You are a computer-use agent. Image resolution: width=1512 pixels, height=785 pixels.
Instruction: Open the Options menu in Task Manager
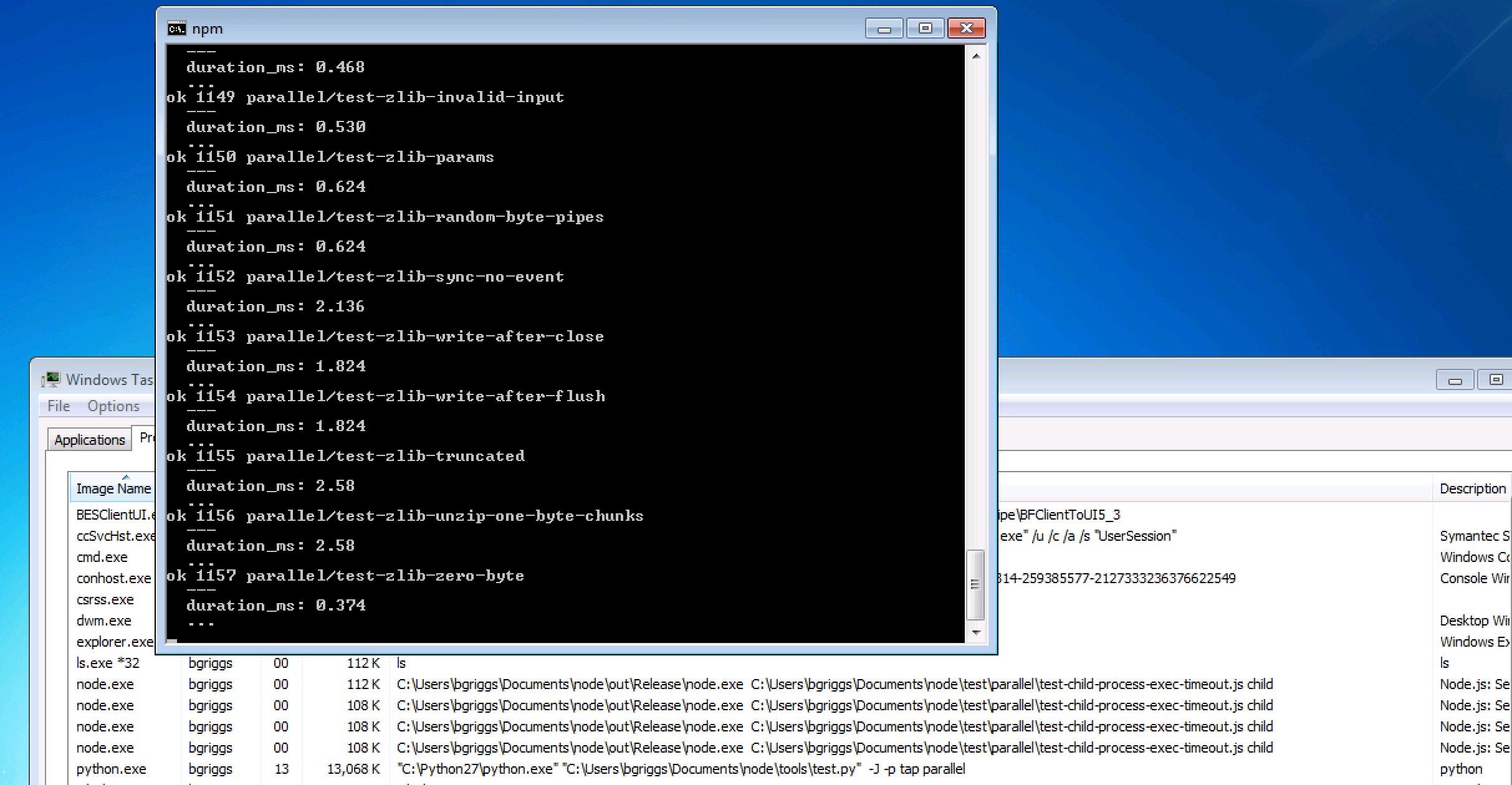point(113,406)
